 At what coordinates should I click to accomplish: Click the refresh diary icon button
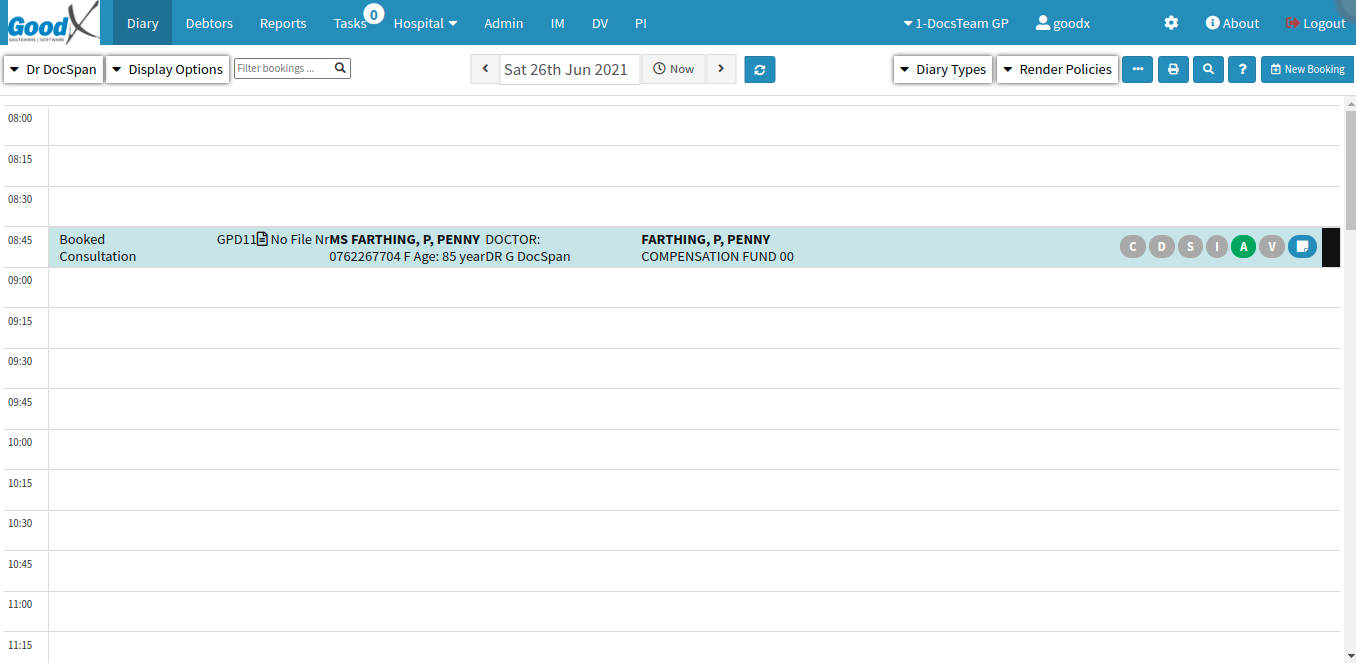pyautogui.click(x=759, y=69)
